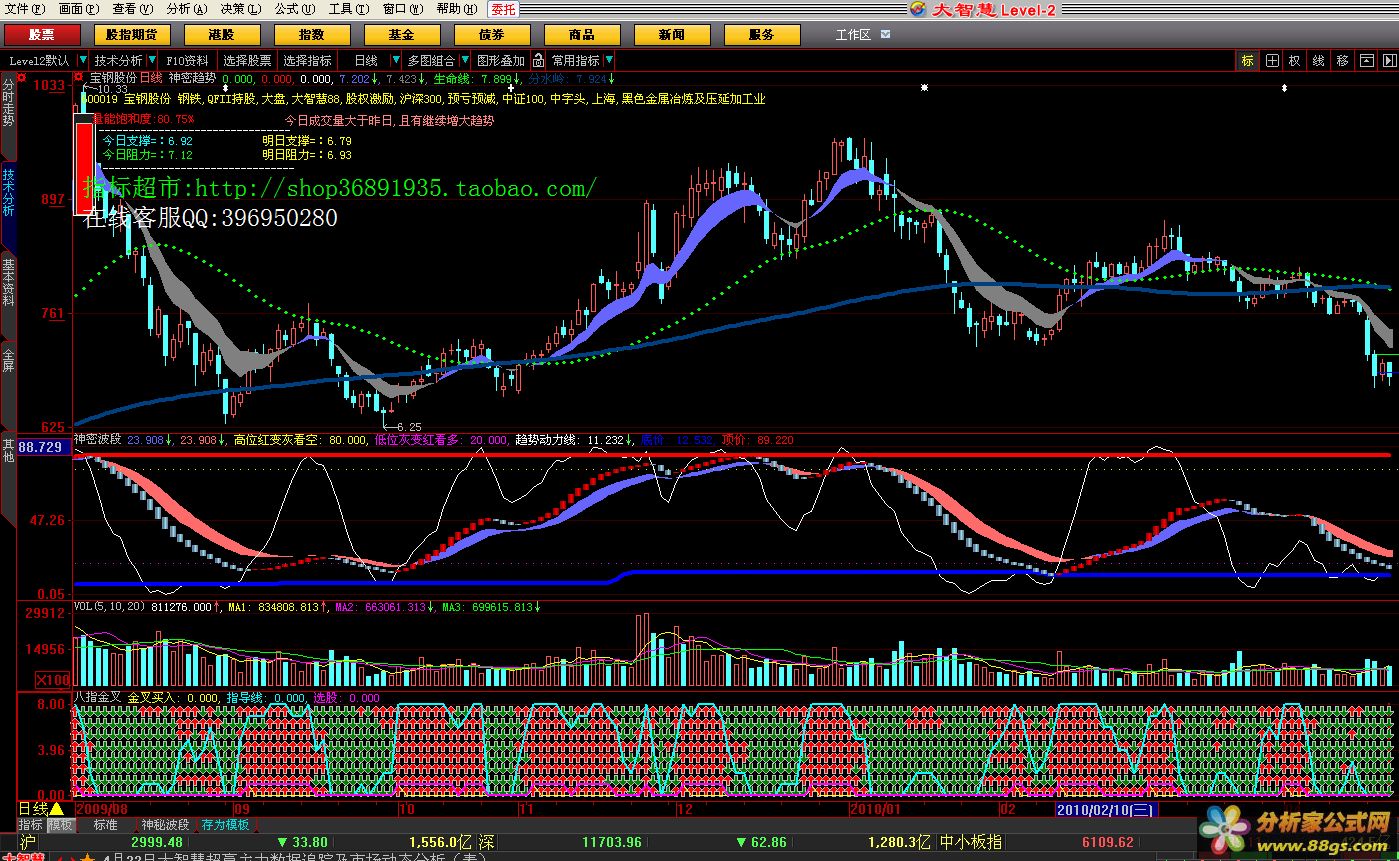Screen dimensions: 1399x861
Task: Click the crosshair grid icon in chart toolbar
Action: pos(1271,61)
